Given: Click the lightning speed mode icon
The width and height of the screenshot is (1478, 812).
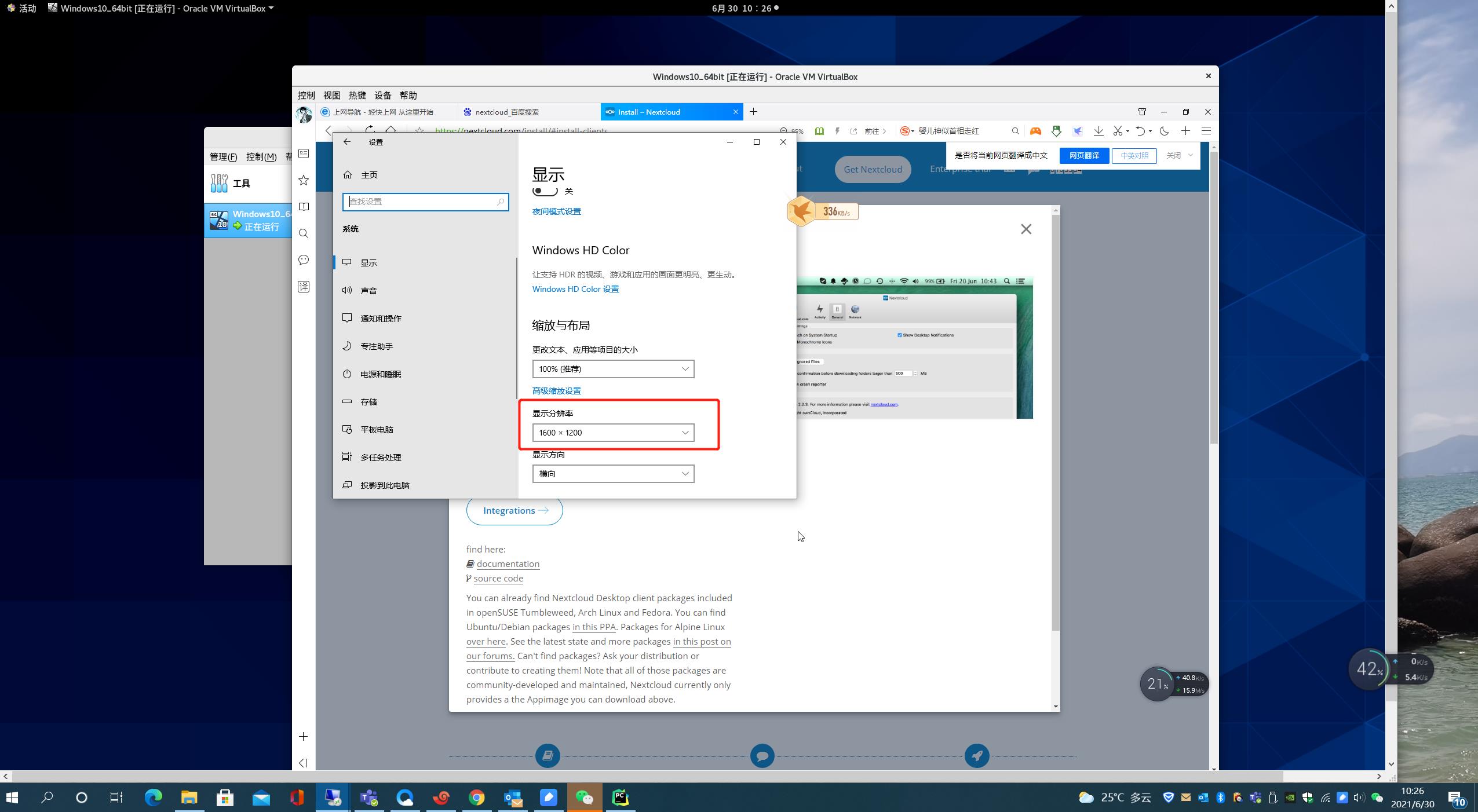Looking at the screenshot, I should (837, 131).
